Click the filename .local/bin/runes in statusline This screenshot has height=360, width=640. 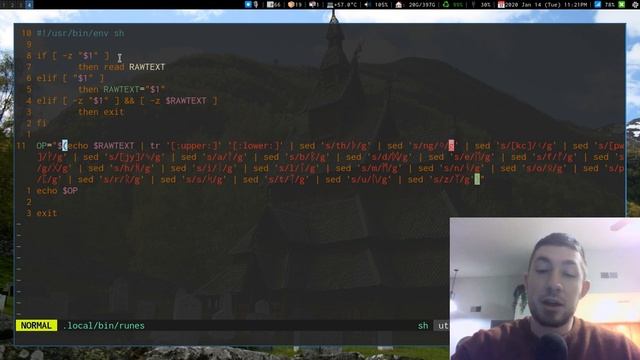[104, 326]
